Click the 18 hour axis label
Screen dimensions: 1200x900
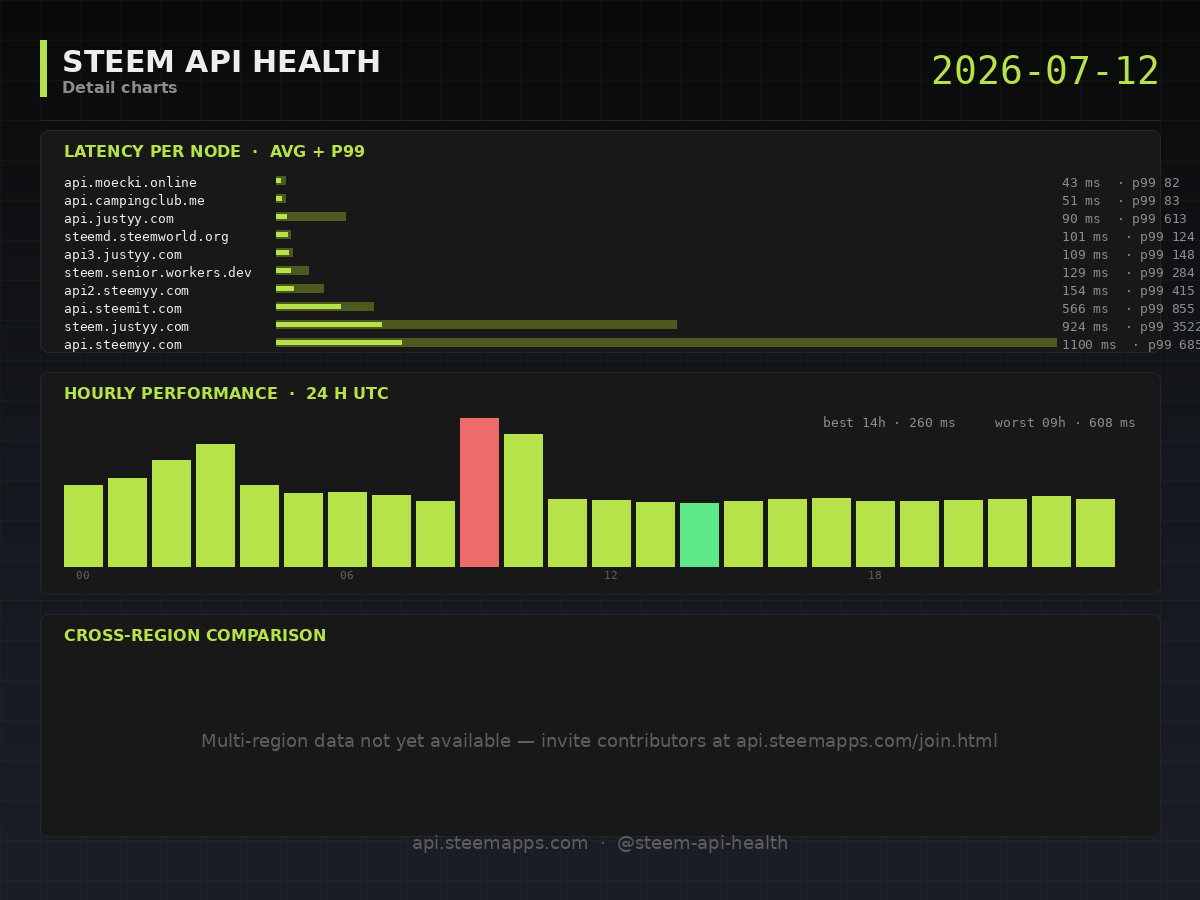pyautogui.click(x=875, y=576)
